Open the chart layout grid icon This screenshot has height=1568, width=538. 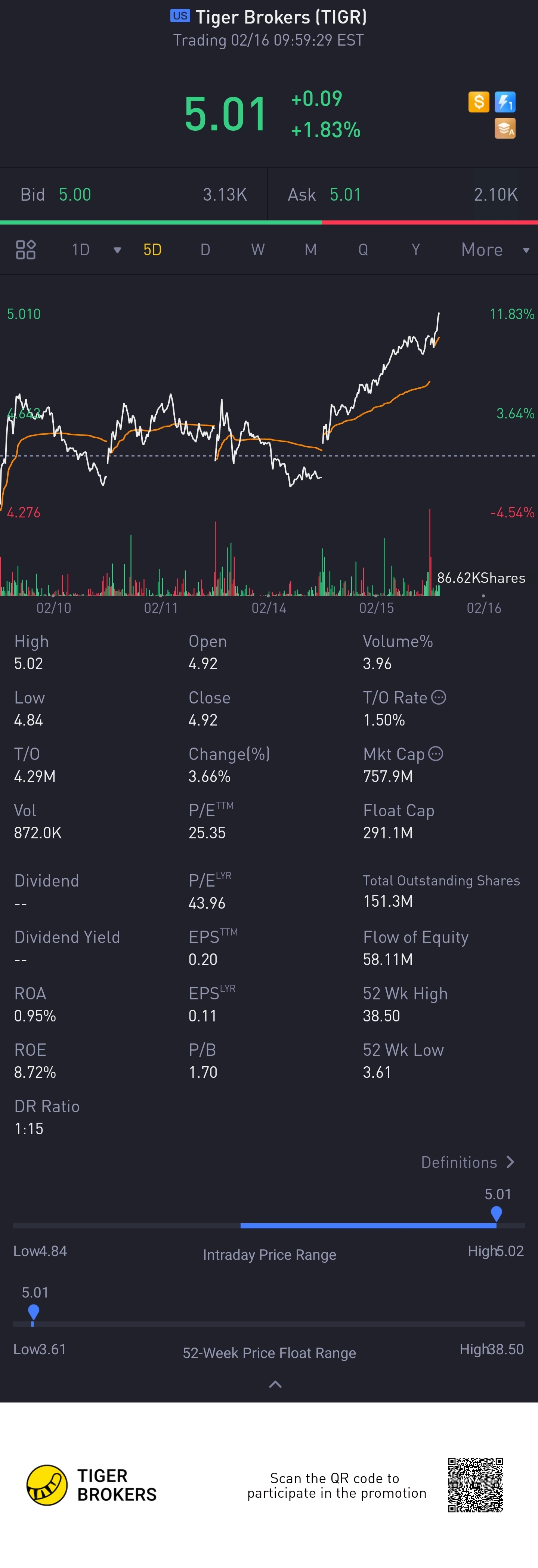coord(25,250)
